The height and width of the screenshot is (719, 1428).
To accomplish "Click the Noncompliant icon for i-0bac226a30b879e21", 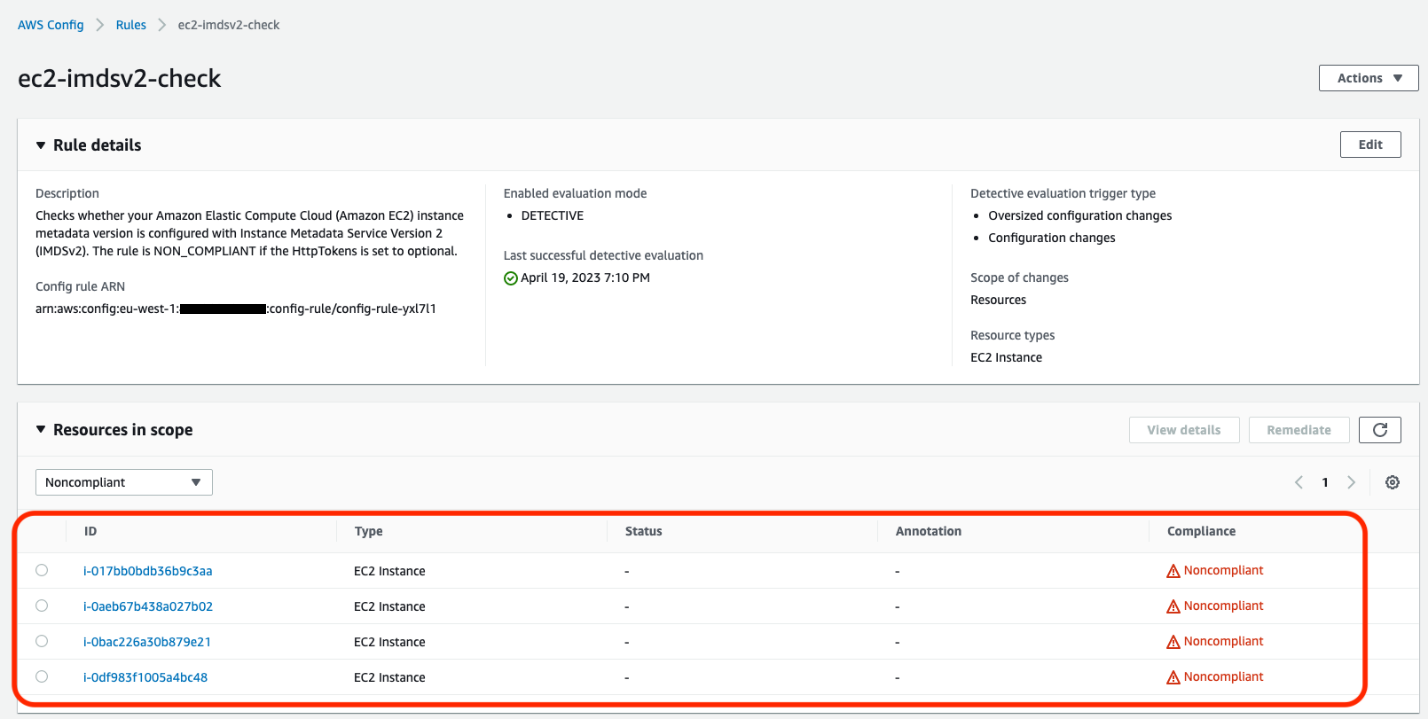I will coord(1180,641).
